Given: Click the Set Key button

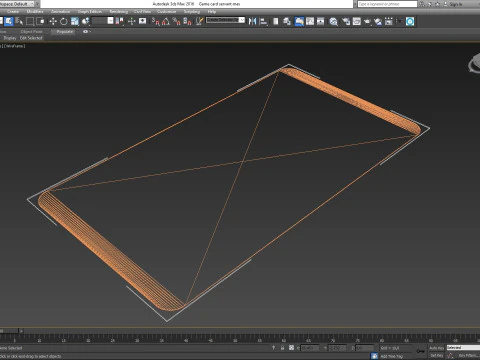Looking at the screenshot, I should point(436,356).
